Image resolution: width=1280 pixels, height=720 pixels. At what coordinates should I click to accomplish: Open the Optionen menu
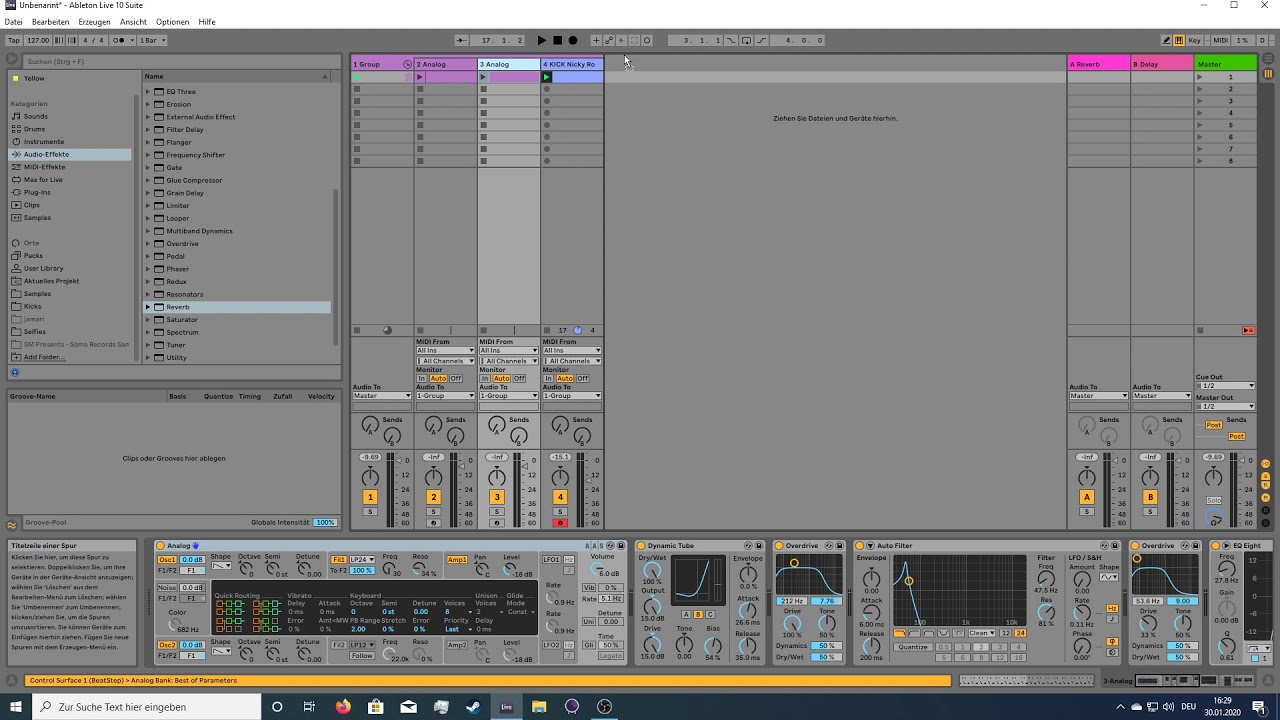[x=172, y=21]
